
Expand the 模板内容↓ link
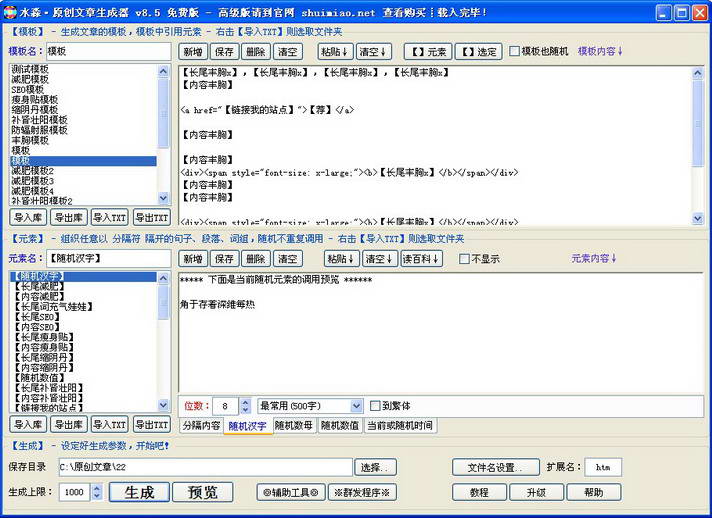point(600,51)
